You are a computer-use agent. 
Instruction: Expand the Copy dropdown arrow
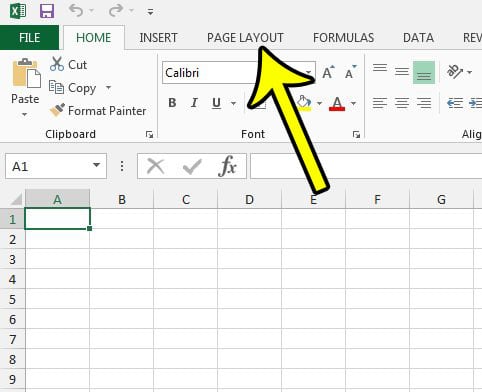coord(108,88)
